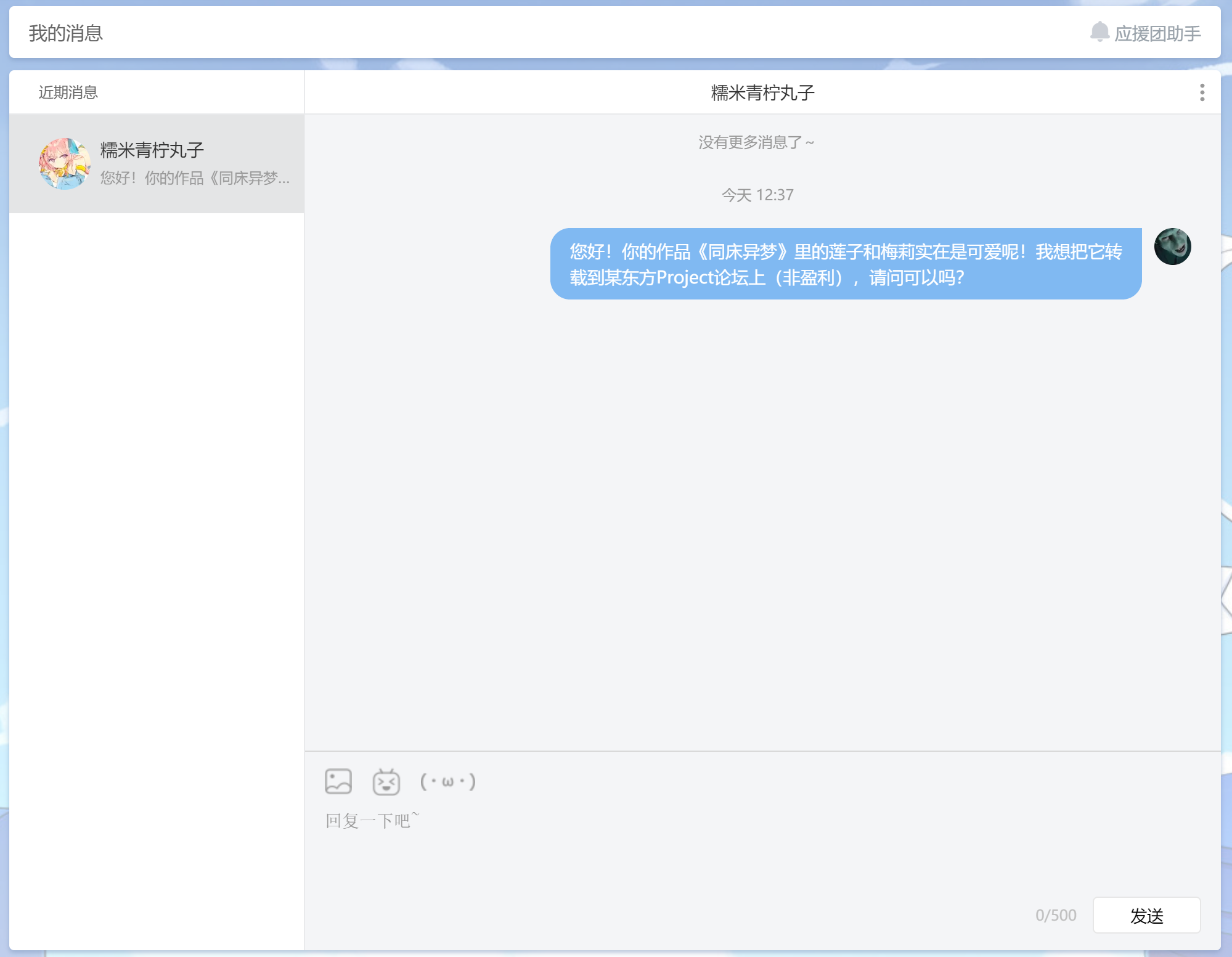Click the 今天 12:37 timestamp
The image size is (1232, 957).
tap(757, 195)
